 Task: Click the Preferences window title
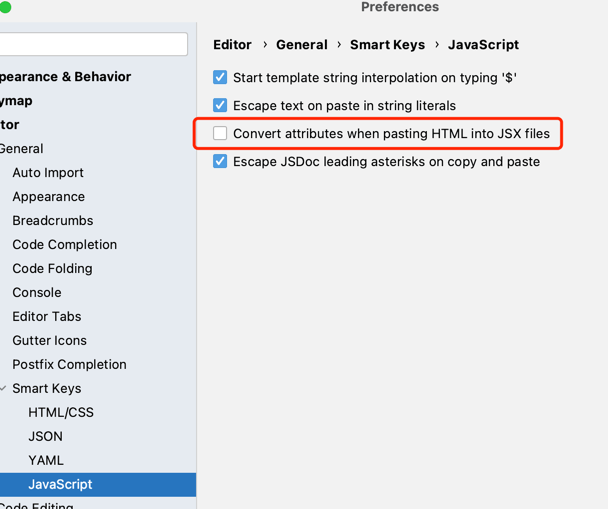(x=400, y=7)
